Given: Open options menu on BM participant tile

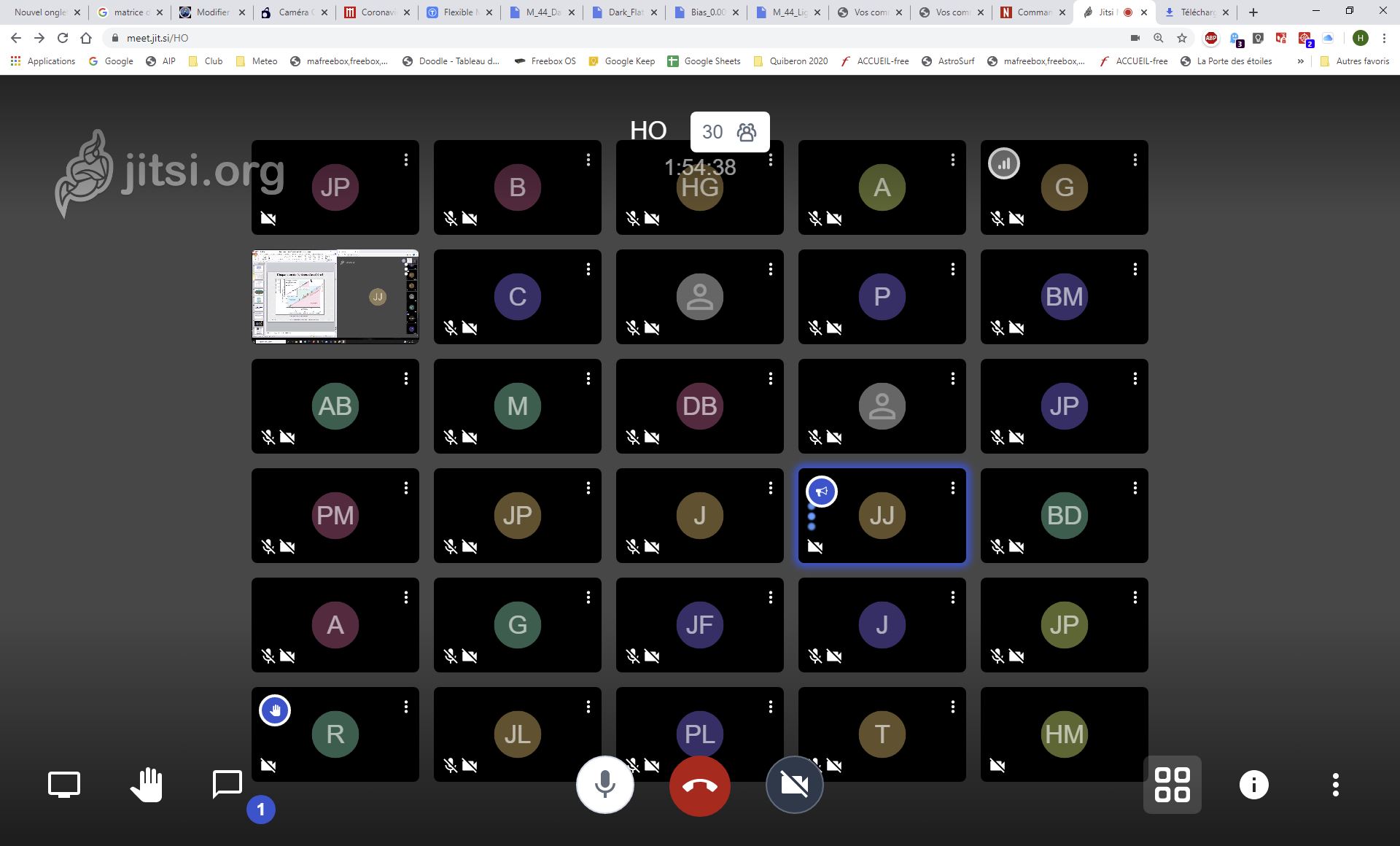Looking at the screenshot, I should pos(1135,269).
